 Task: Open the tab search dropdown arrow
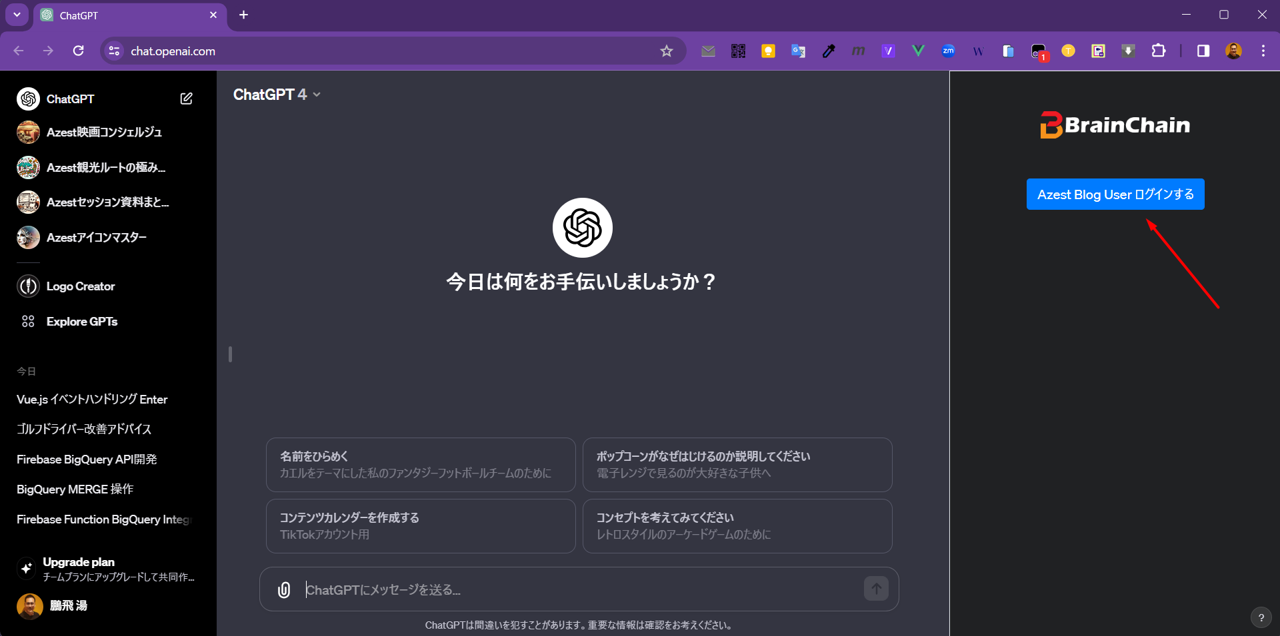click(x=17, y=15)
